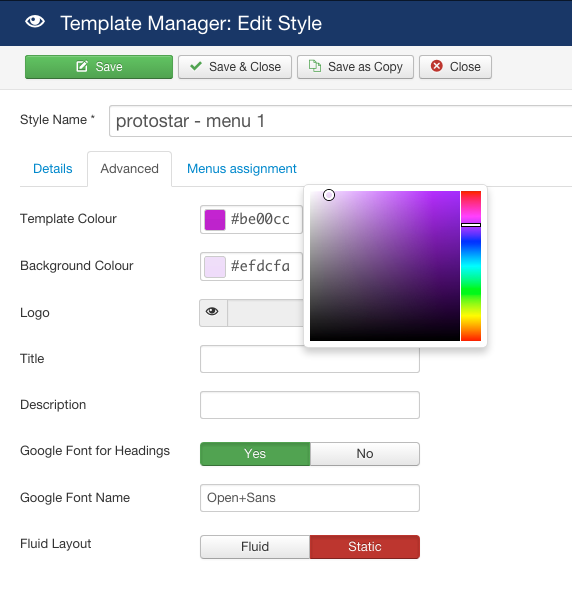Click the Style Name label
This screenshot has width=572, height=604.
point(57,120)
